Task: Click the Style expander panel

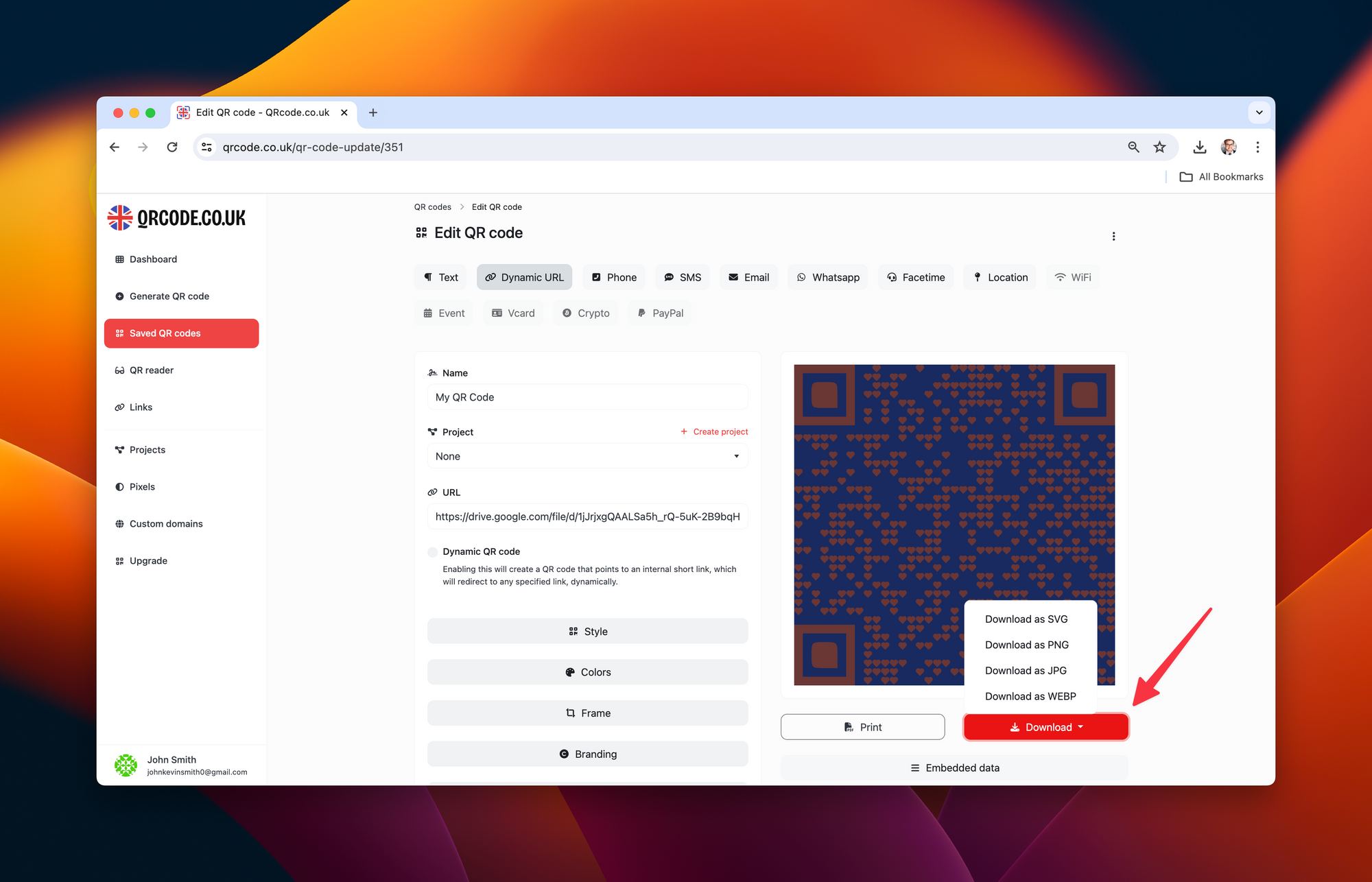Action: coord(588,631)
